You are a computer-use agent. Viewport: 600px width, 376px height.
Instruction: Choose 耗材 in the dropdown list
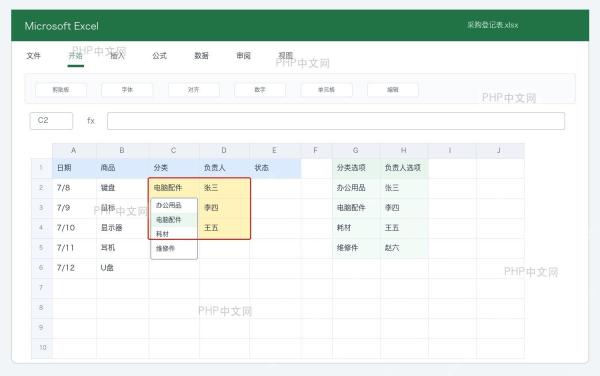pyautogui.click(x=174, y=234)
